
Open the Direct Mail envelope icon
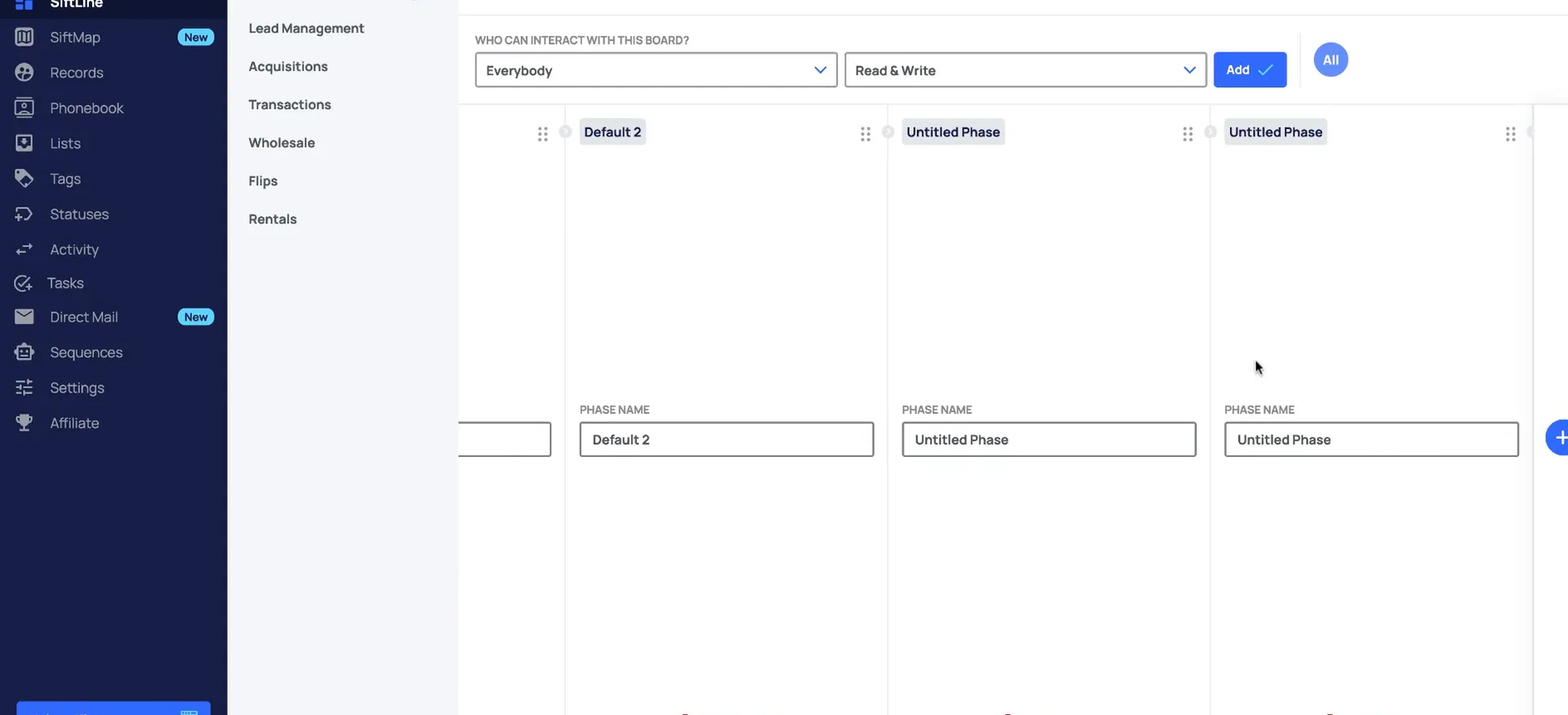pos(24,317)
